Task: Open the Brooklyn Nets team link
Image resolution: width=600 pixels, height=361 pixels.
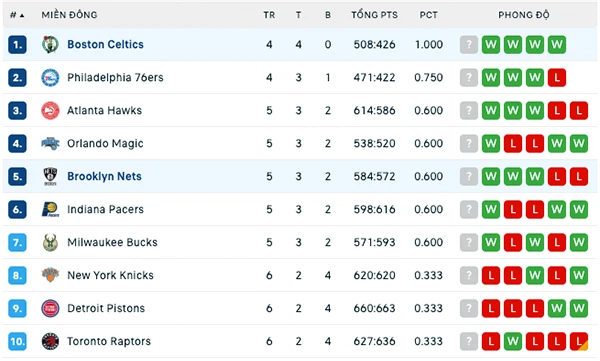Action: [104, 176]
